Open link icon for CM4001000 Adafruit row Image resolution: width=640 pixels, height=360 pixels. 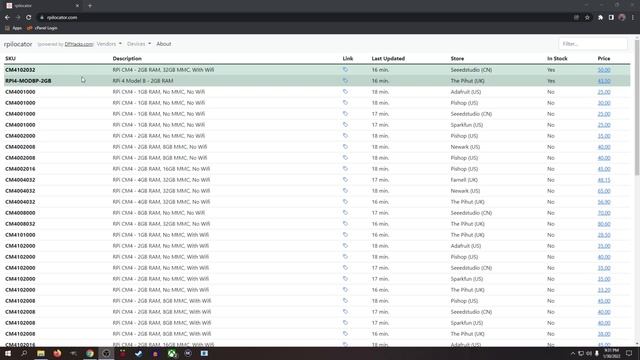[x=345, y=92]
